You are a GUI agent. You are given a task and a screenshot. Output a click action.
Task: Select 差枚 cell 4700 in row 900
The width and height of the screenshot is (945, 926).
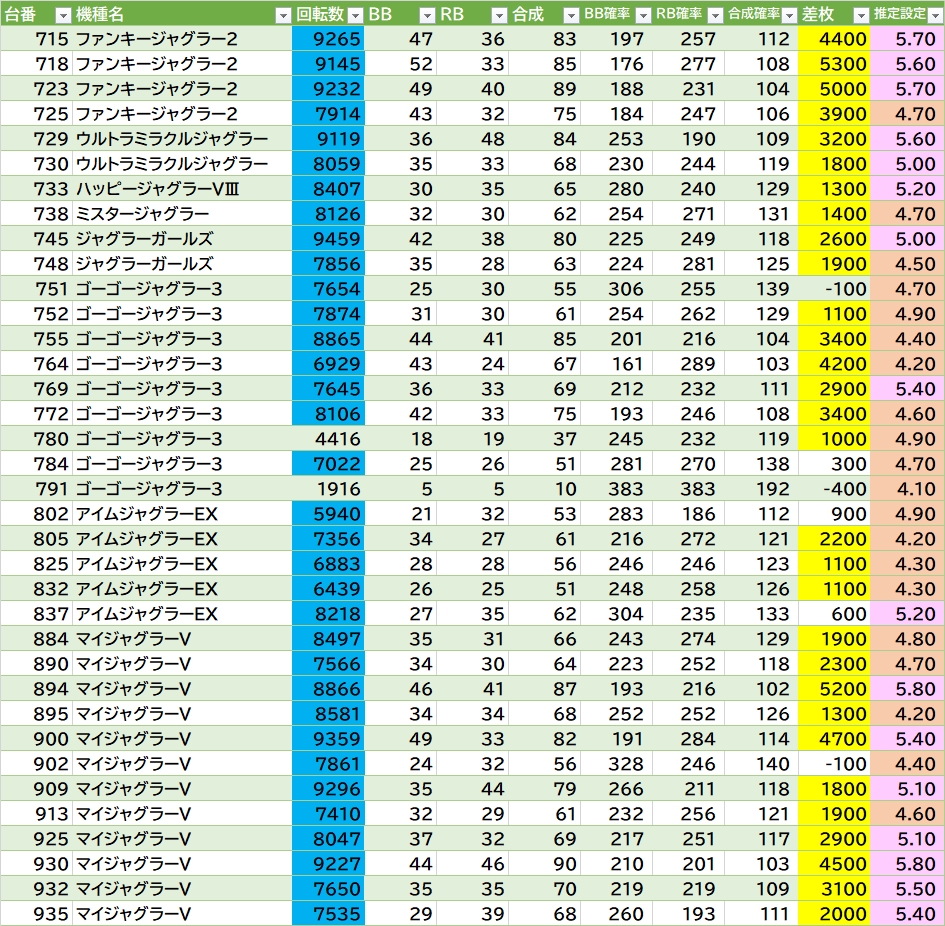(834, 740)
